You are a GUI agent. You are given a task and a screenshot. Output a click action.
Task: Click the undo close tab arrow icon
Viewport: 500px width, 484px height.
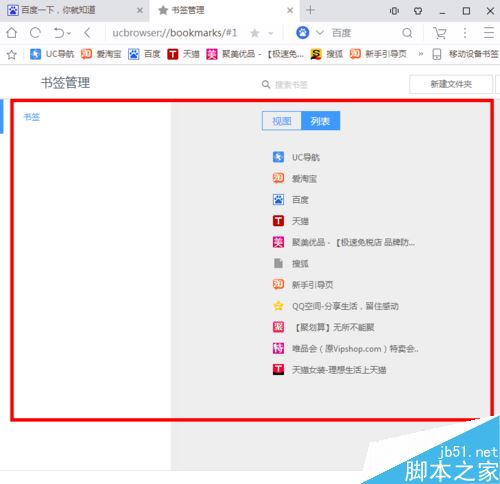coord(59,33)
